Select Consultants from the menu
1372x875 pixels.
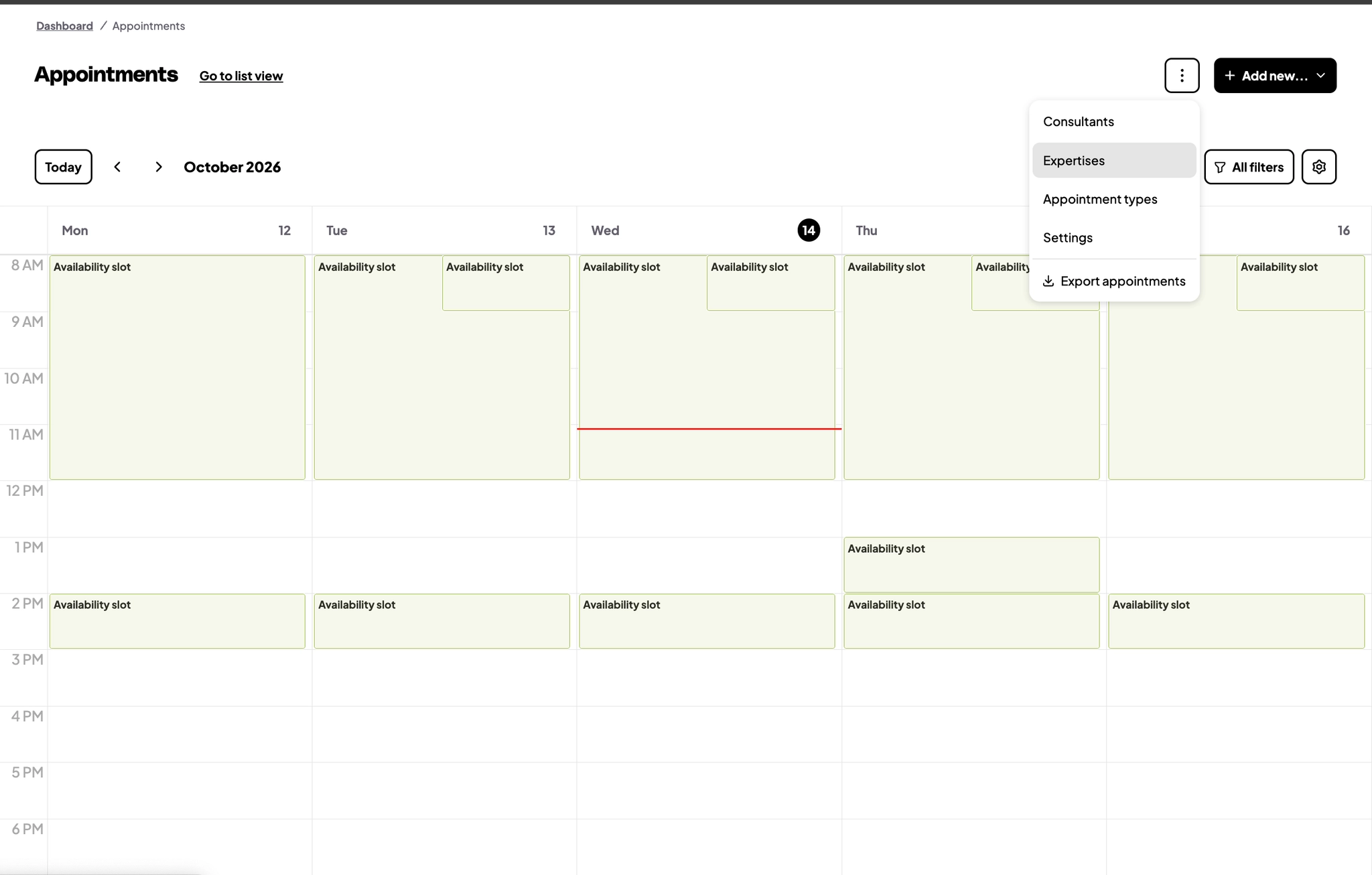[x=1114, y=121]
